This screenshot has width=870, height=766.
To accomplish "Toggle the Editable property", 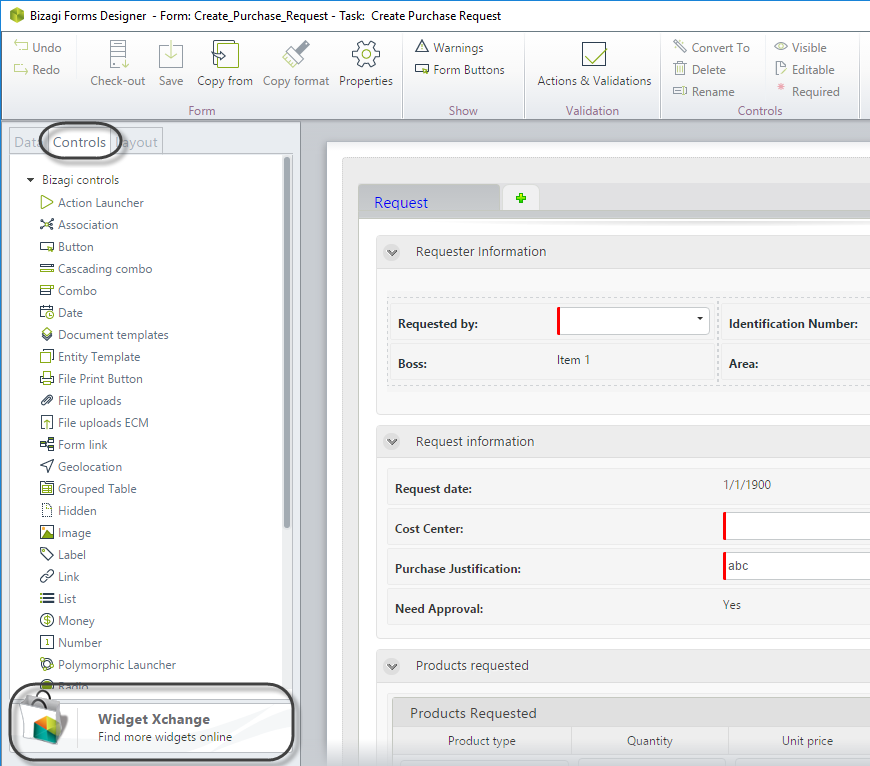I will click(805, 69).
